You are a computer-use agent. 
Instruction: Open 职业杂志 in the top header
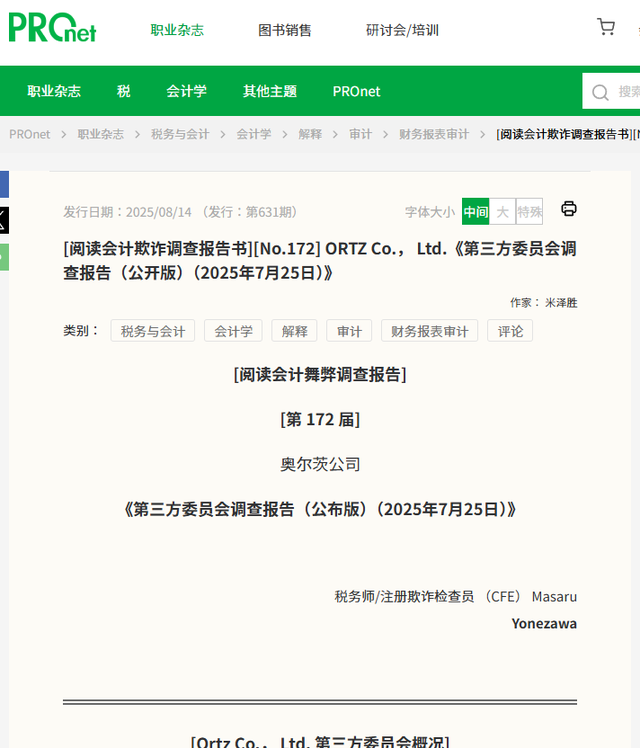pyautogui.click(x=177, y=30)
